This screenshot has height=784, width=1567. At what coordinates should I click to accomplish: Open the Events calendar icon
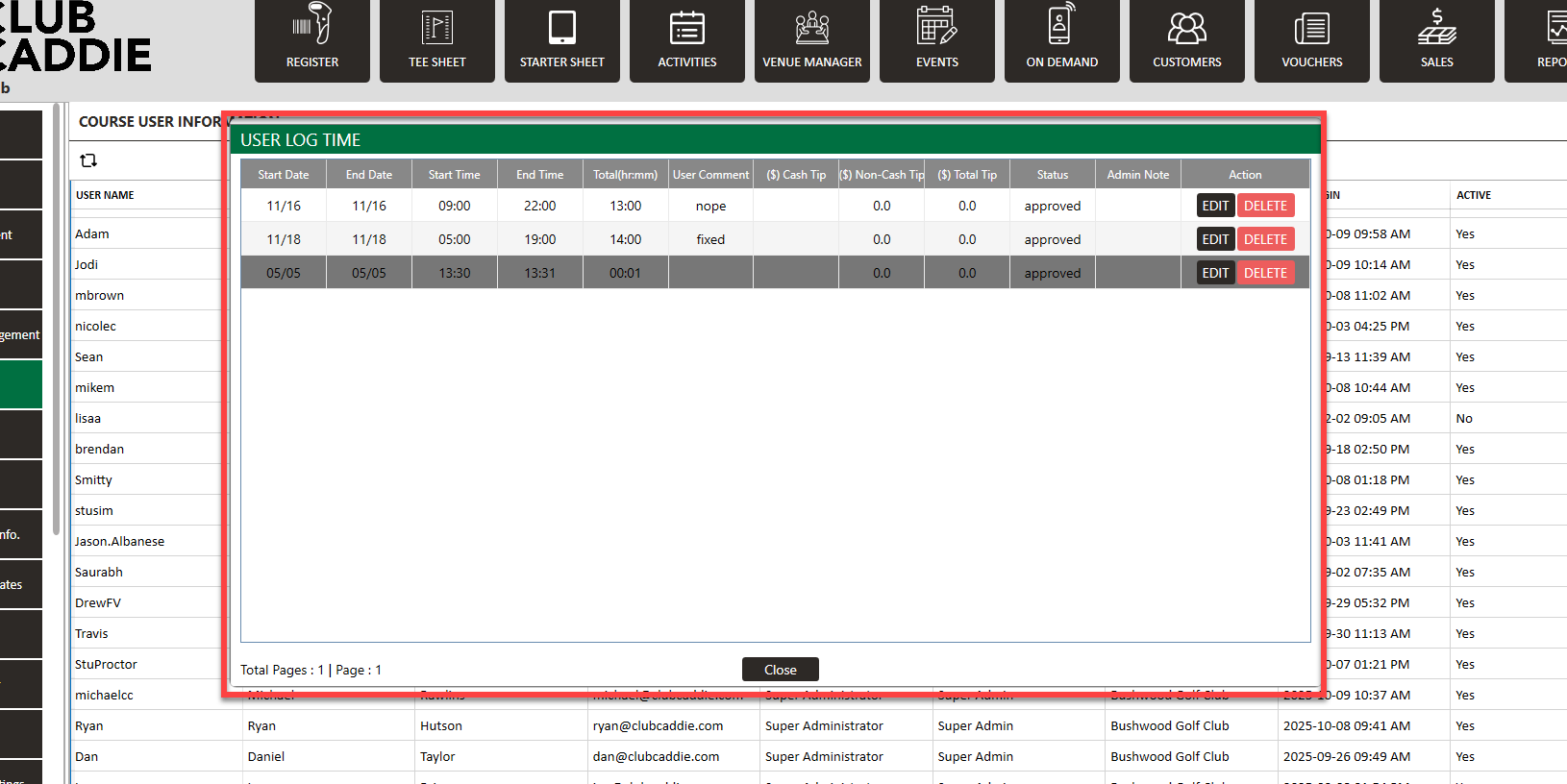point(937,27)
